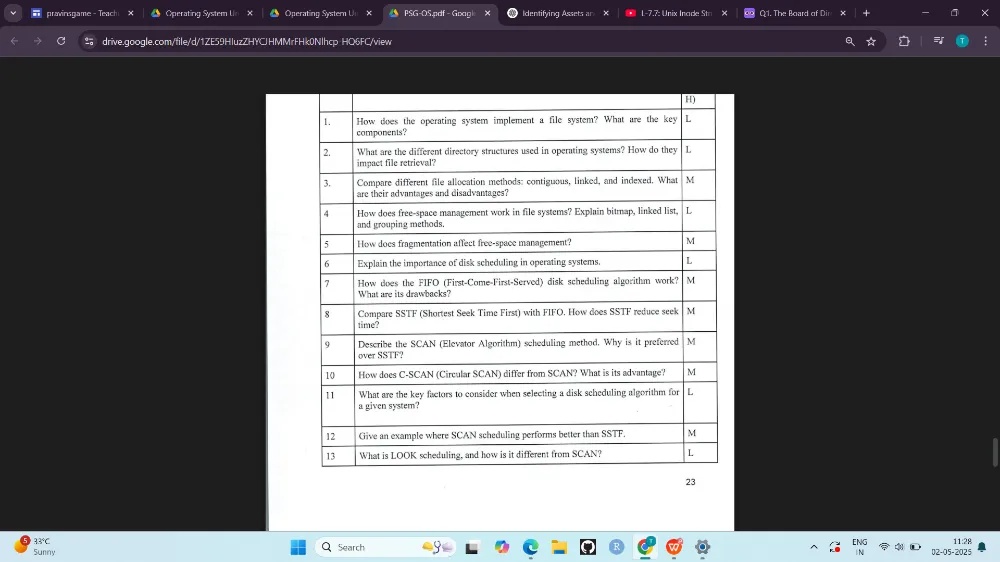Click the Windows Start button
The image size is (1000, 562).
pos(298,547)
